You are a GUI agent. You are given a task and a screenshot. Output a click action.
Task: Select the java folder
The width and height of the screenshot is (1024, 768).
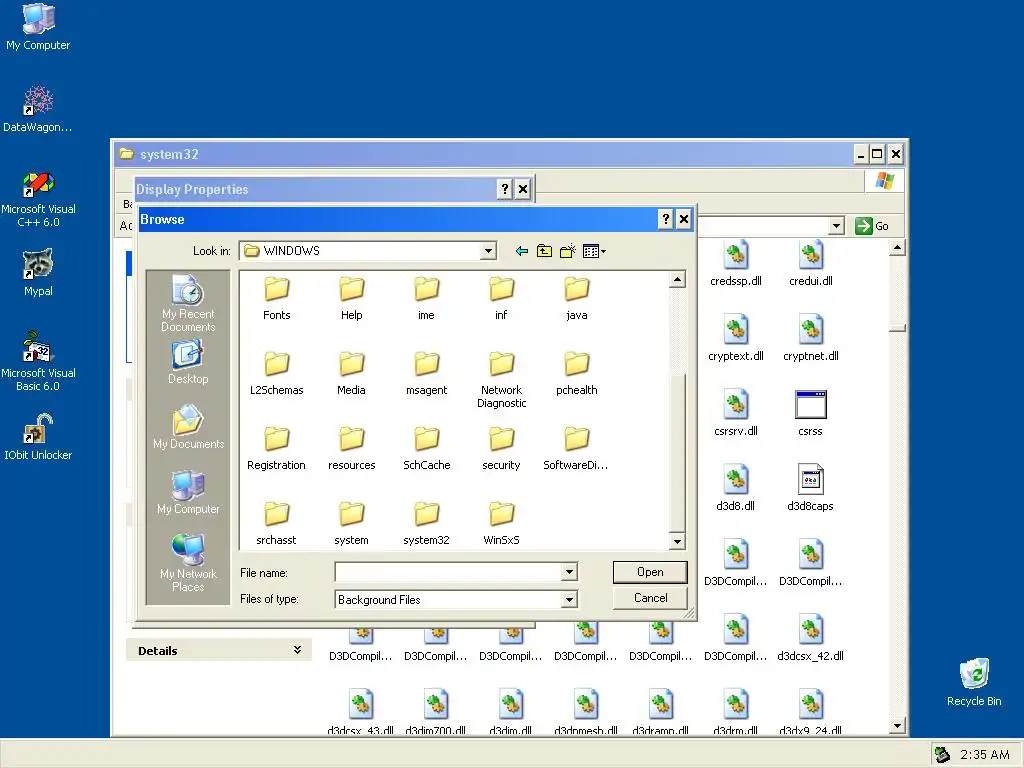[577, 298]
